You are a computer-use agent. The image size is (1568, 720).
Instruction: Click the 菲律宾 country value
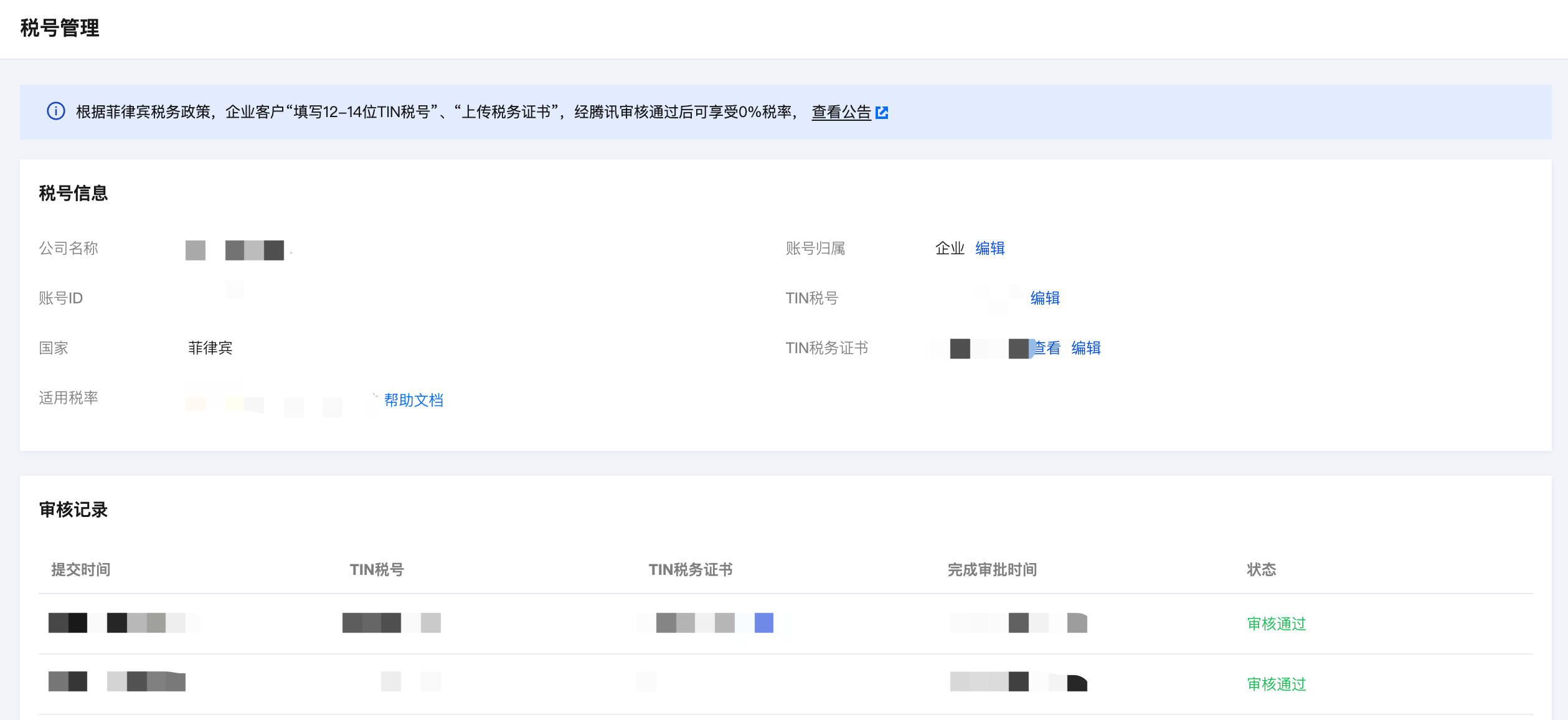point(210,348)
